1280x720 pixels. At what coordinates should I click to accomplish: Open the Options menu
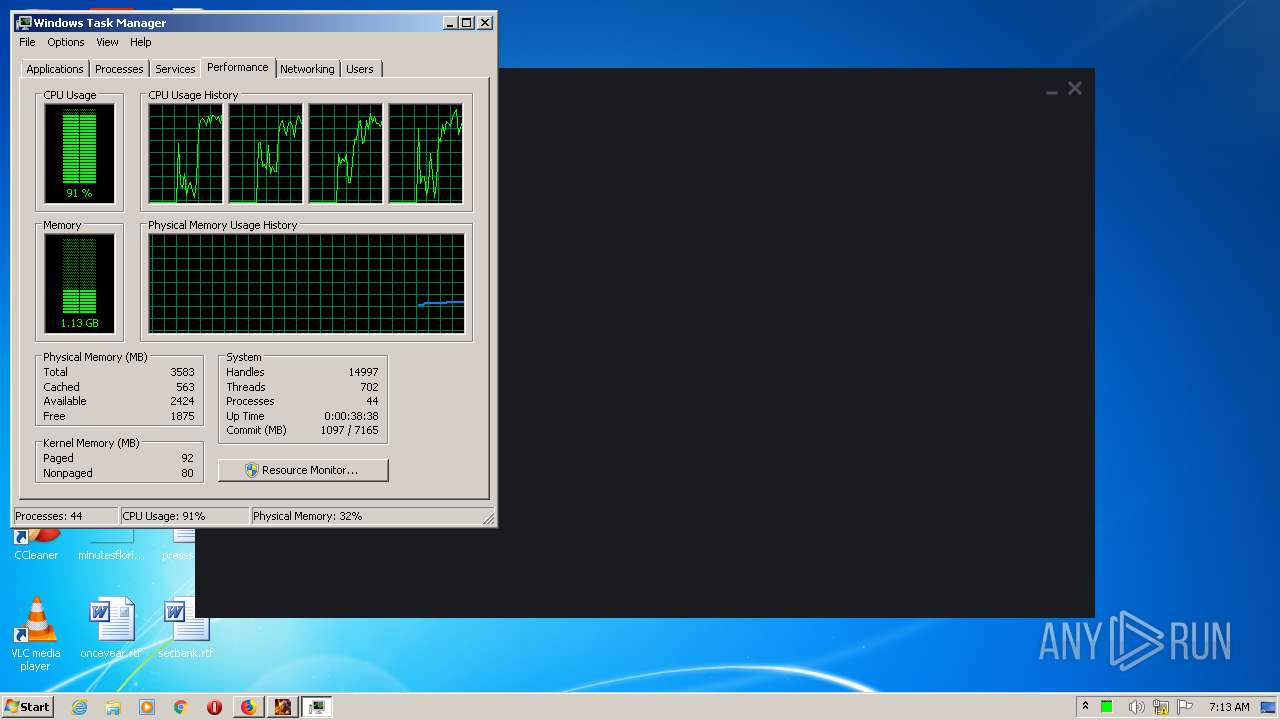[x=66, y=42]
